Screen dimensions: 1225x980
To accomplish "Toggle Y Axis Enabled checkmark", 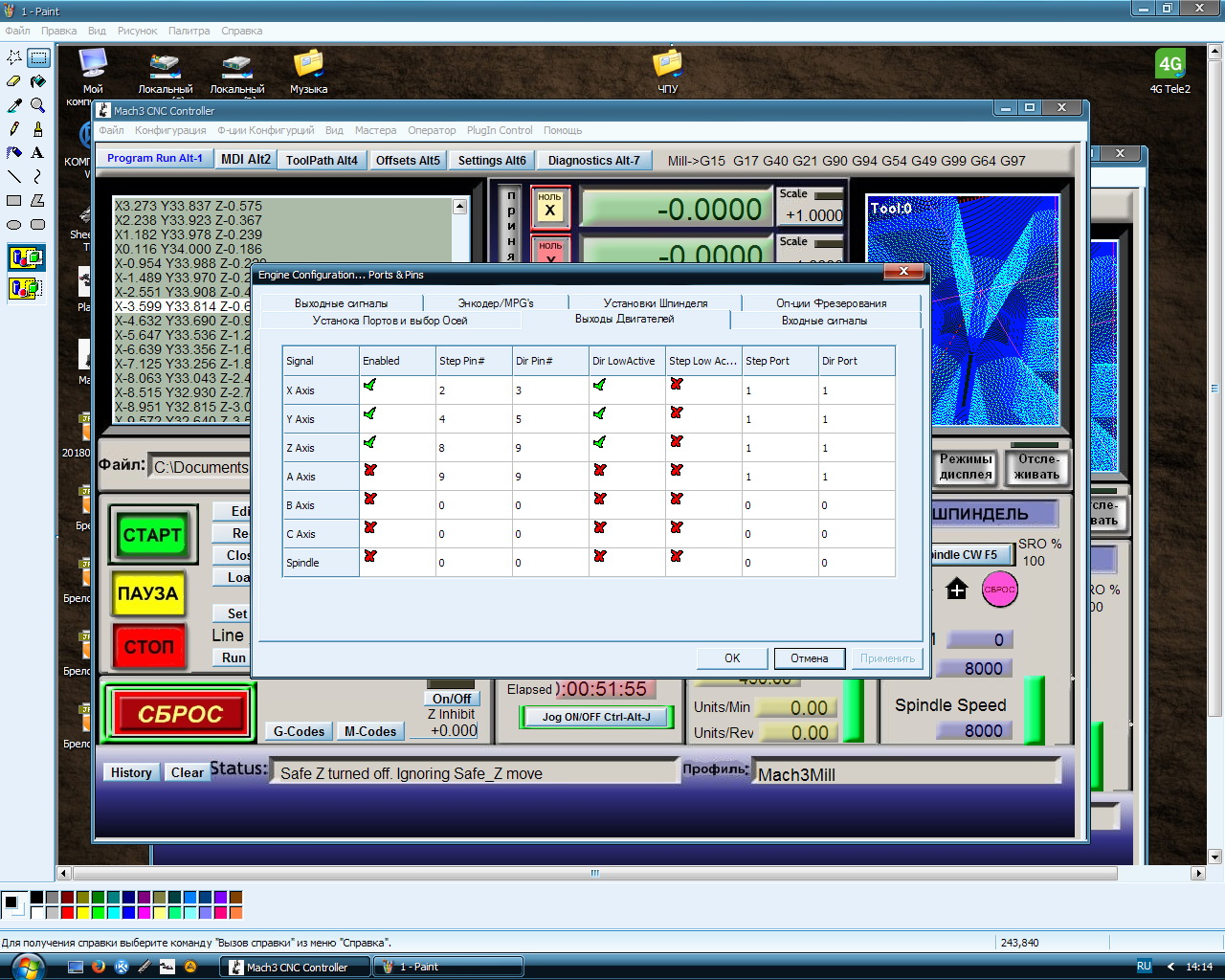I will (370, 413).
